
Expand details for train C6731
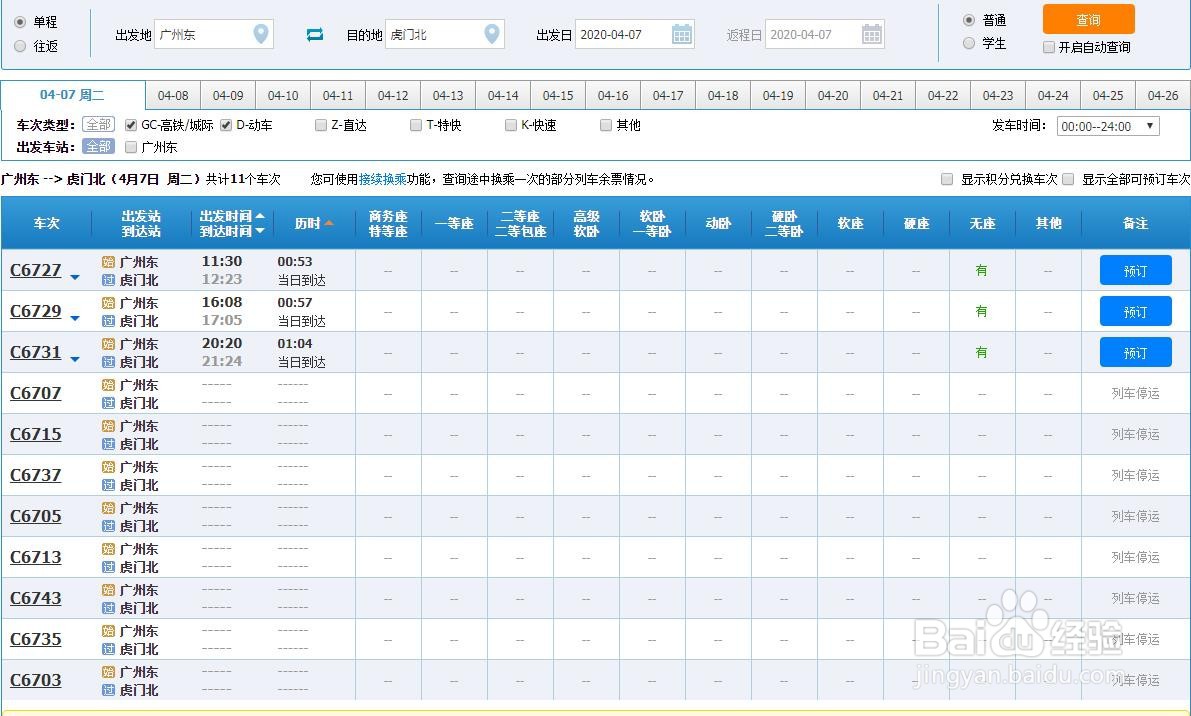coord(74,357)
